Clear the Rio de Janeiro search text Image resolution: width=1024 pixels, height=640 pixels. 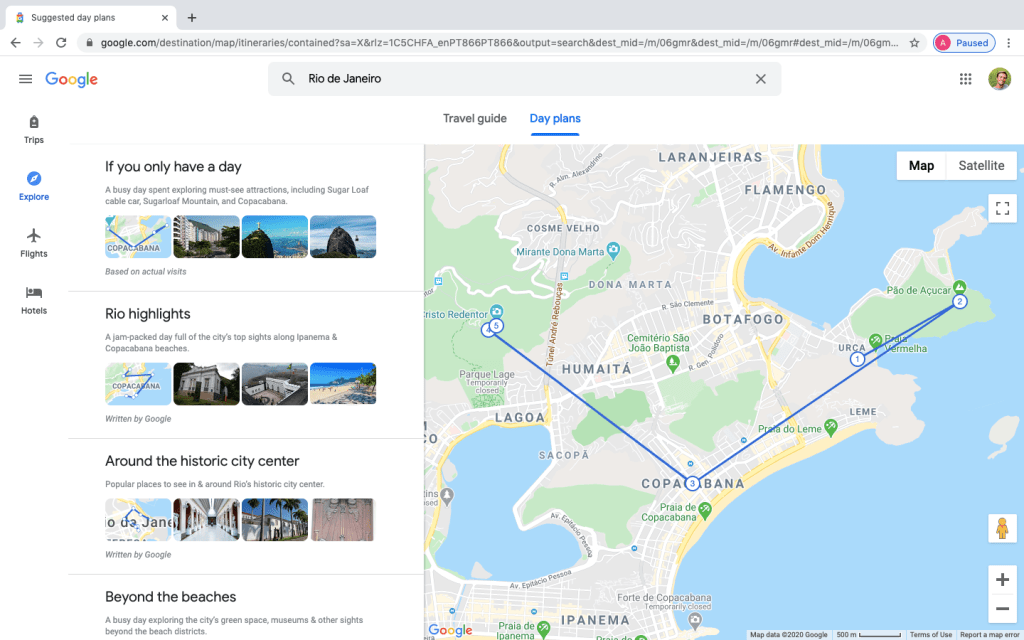[x=760, y=79]
